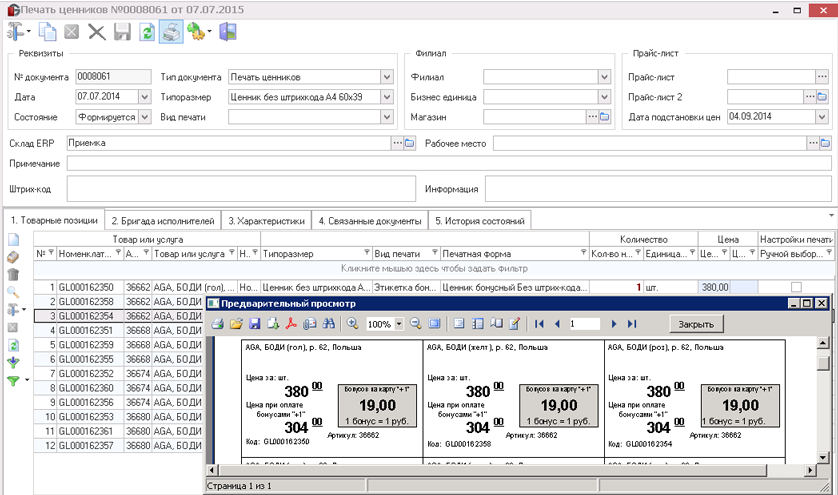Click the green refresh page icon in grid sidebar

(x=13, y=345)
